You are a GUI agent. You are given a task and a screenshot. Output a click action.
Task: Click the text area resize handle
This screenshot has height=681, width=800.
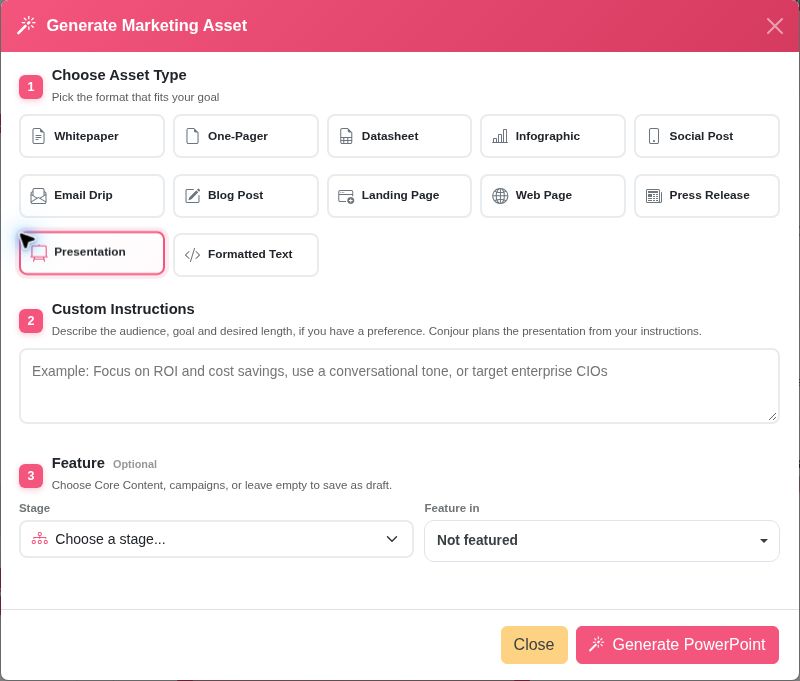(x=772, y=416)
